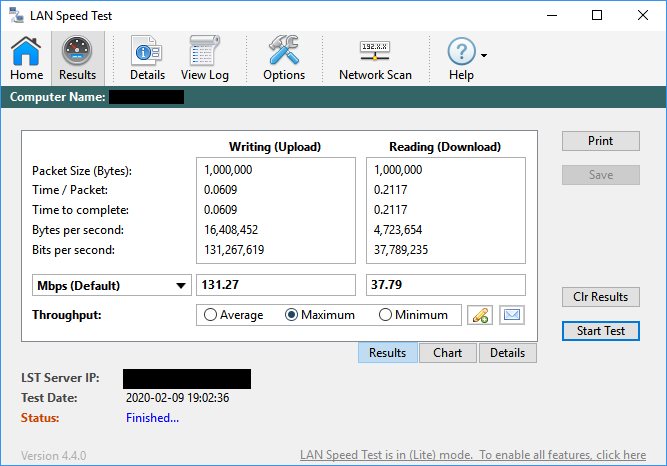The image size is (667, 466).
Task: Click the Writing (Upload) column header
Action: point(275,147)
